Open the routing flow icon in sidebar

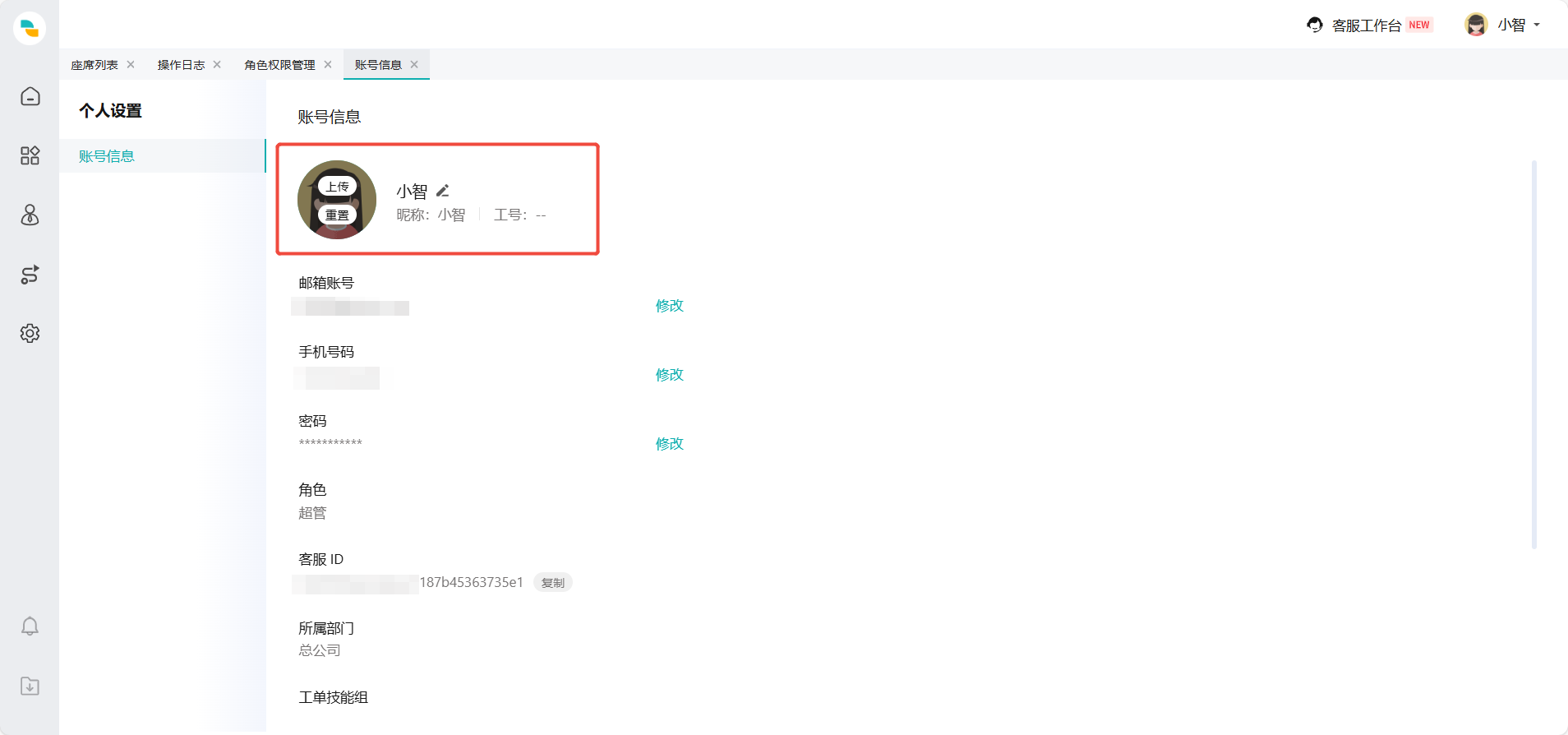30,275
